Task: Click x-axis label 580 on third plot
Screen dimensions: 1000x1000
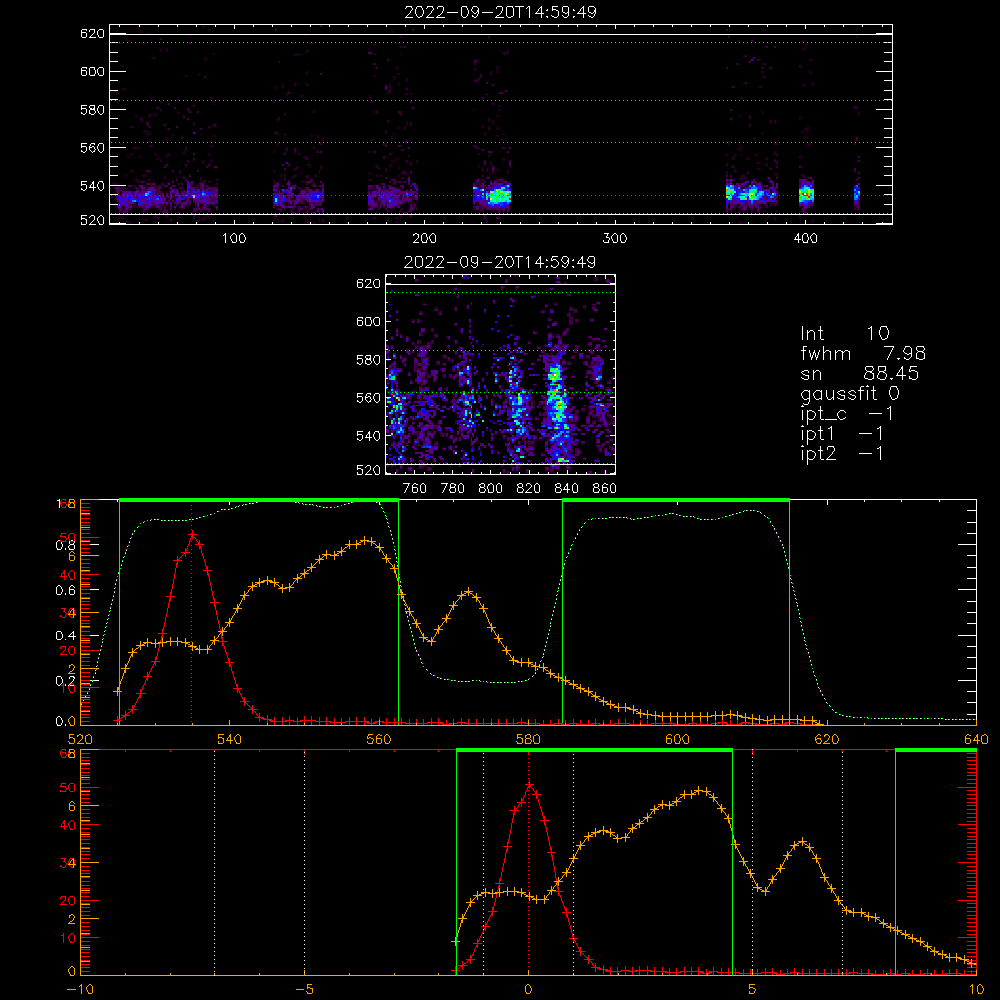Action: 528,739
